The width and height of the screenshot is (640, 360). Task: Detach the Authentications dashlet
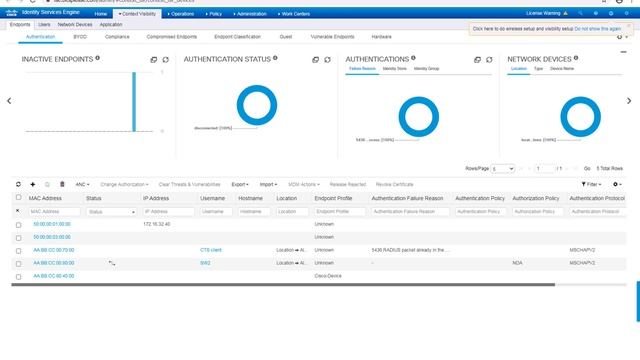point(477,60)
